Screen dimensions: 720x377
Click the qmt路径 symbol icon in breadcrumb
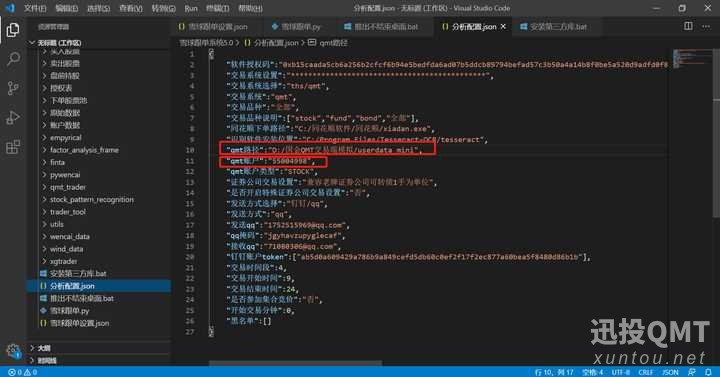pos(312,43)
